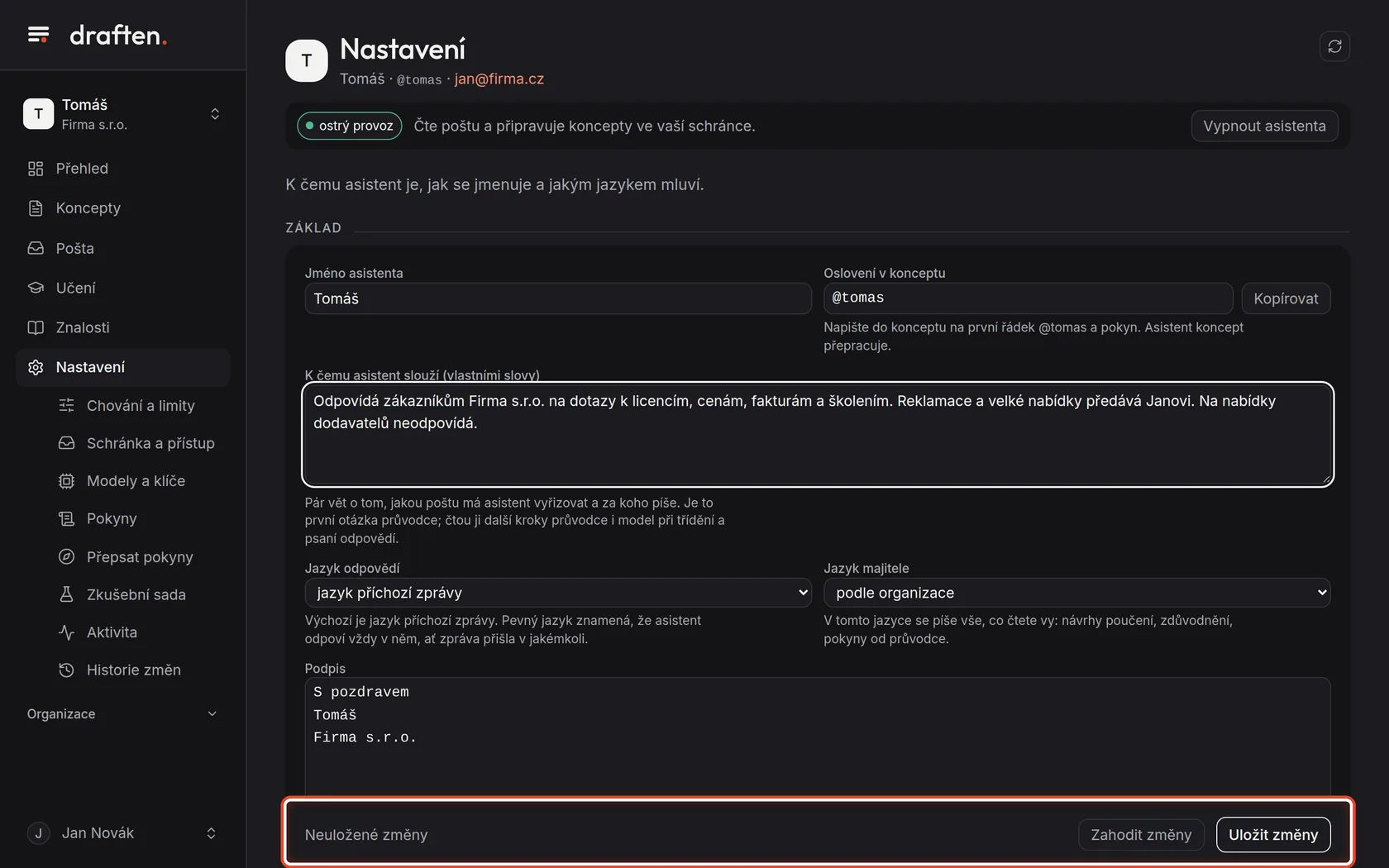Click the draften logo
The width and height of the screenshot is (1389, 868).
(x=118, y=35)
